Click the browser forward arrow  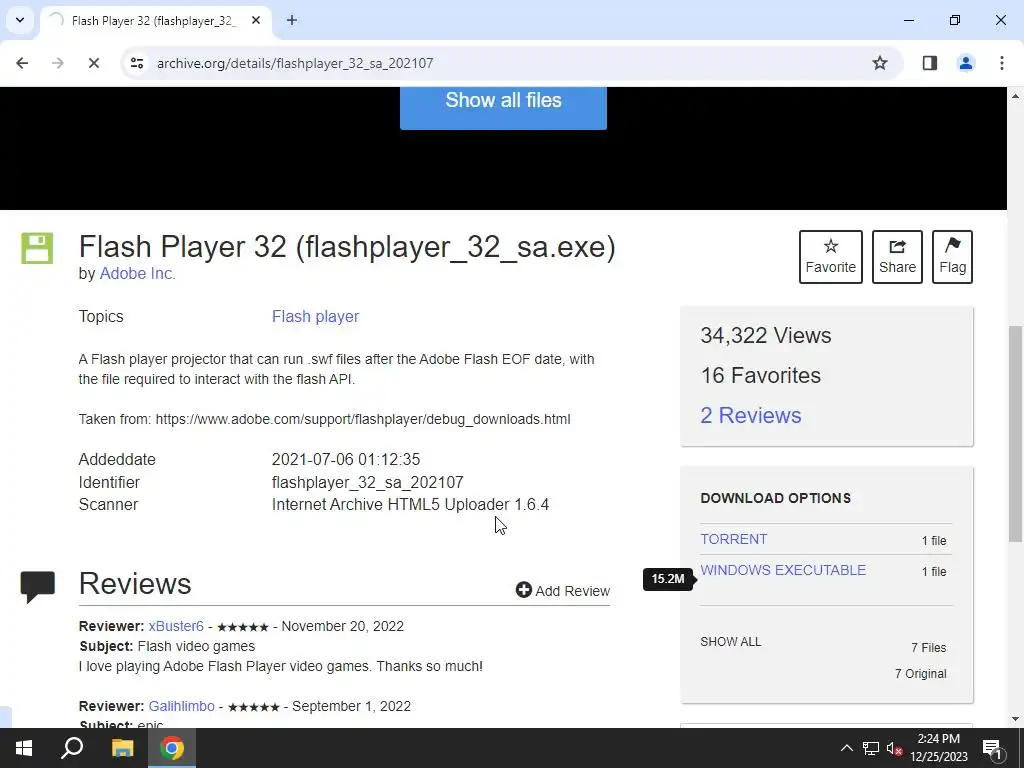point(57,63)
